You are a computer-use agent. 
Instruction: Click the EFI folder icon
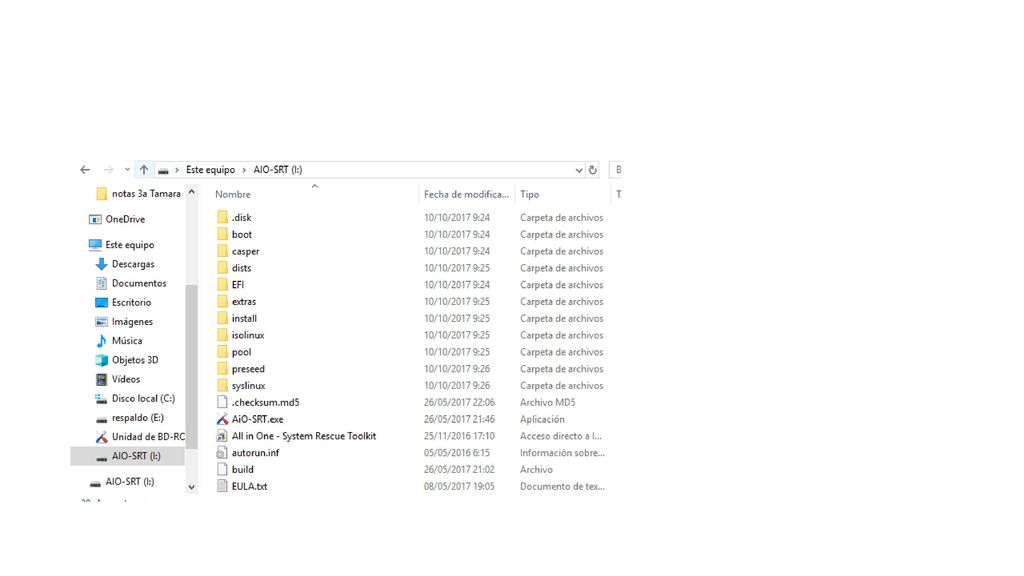click(223, 285)
